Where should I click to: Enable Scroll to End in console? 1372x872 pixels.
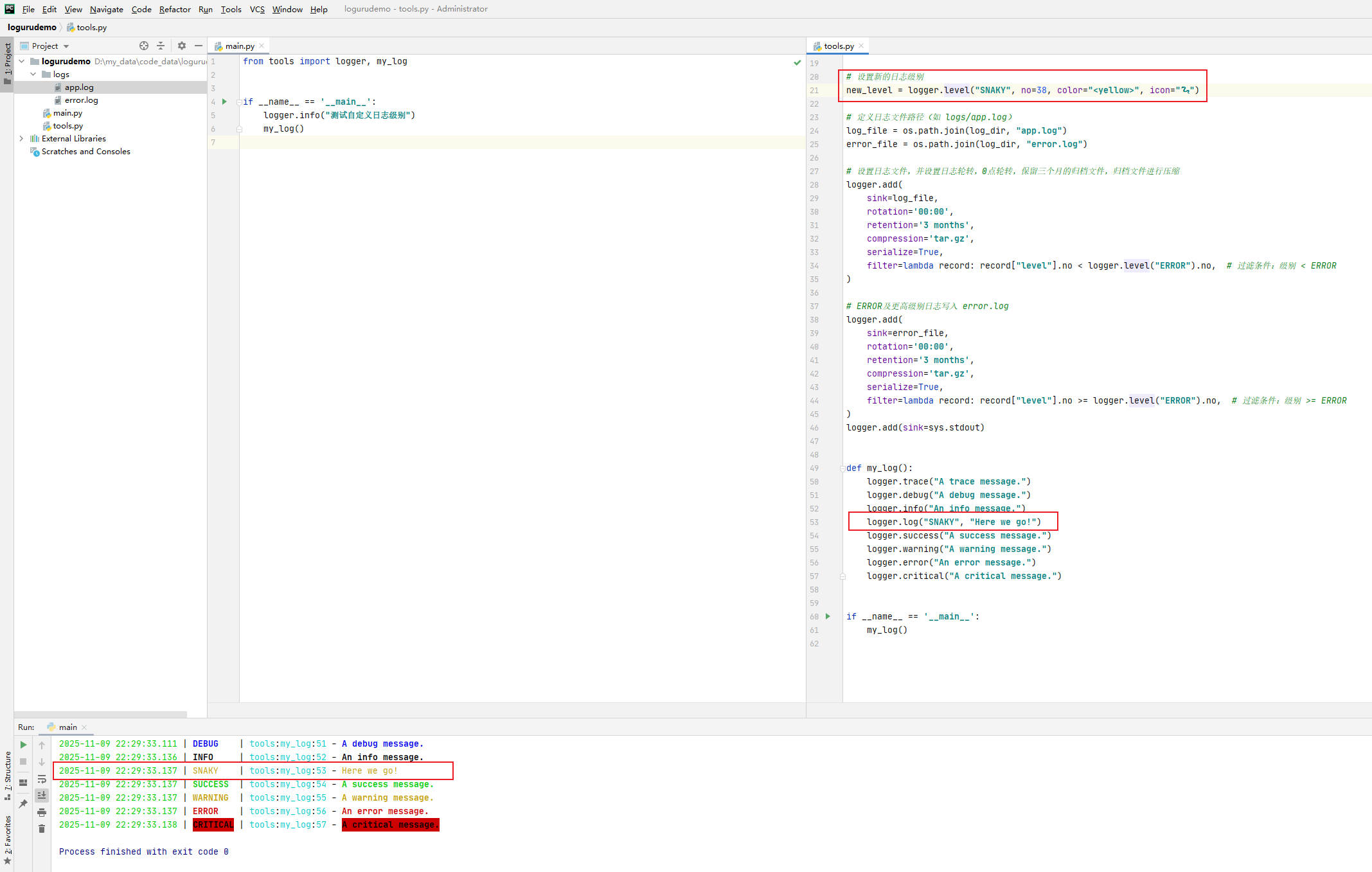pos(42,796)
